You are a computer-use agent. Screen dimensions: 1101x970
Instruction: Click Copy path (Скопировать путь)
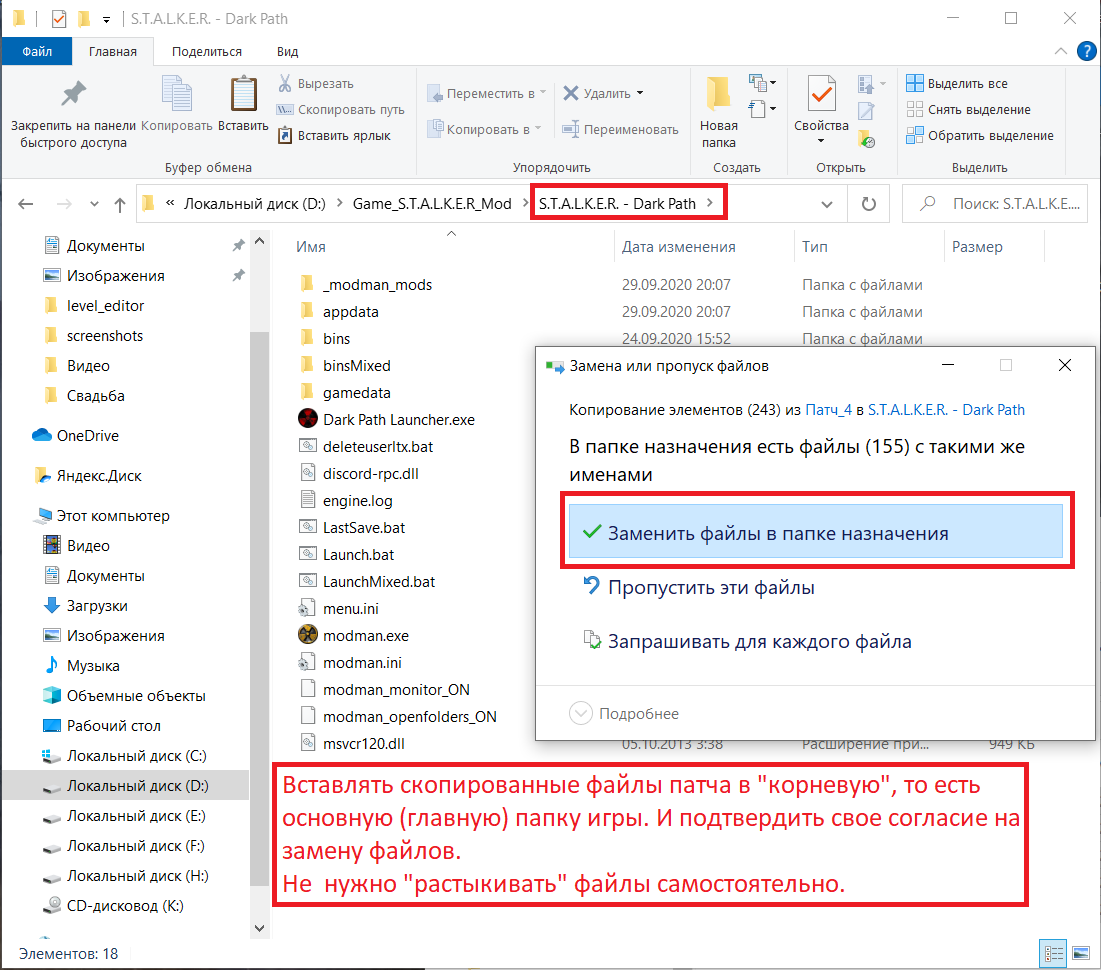(341, 110)
